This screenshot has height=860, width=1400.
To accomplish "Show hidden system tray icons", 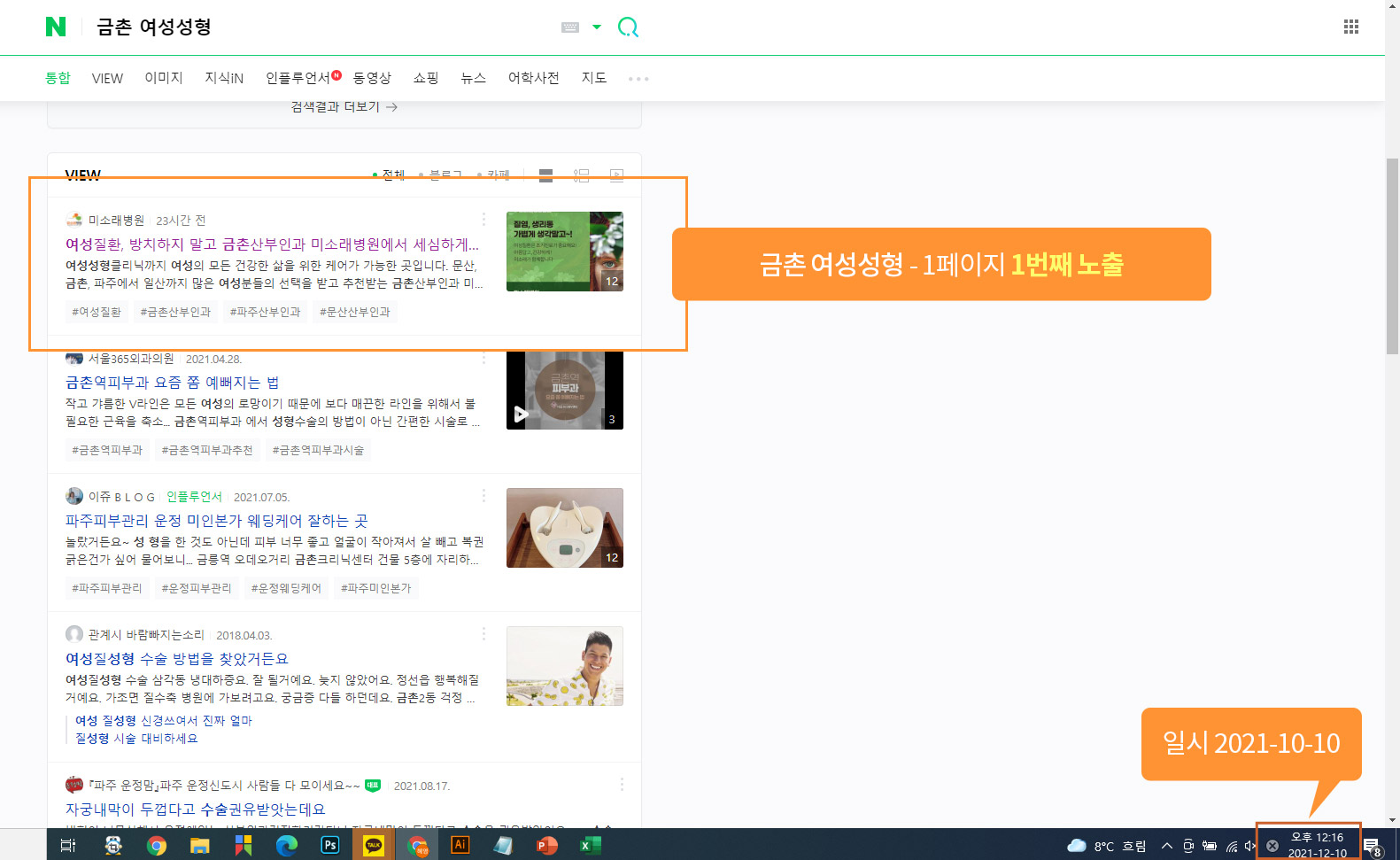I will (x=1167, y=846).
